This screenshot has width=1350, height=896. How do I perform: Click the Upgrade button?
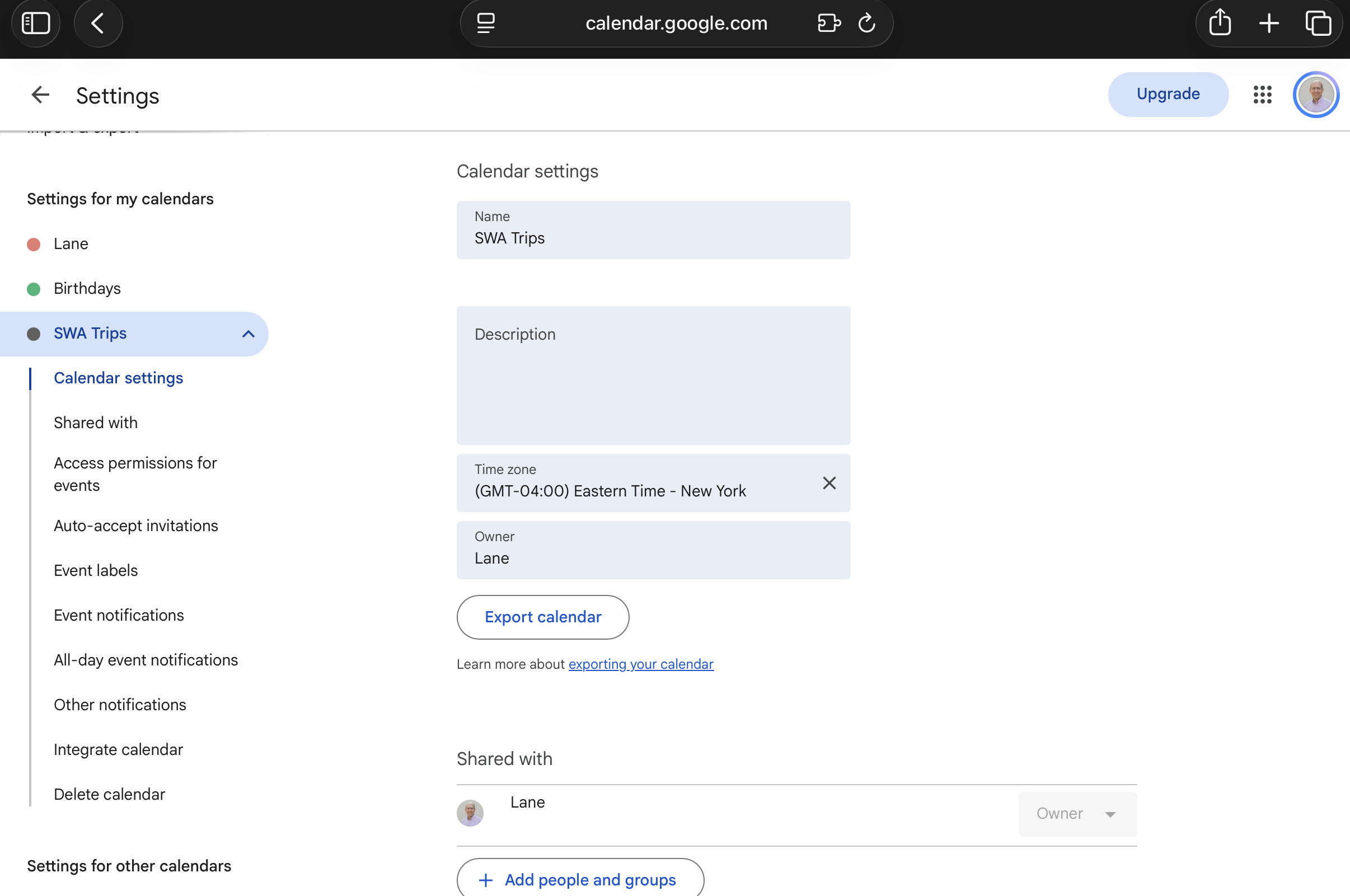pos(1168,94)
